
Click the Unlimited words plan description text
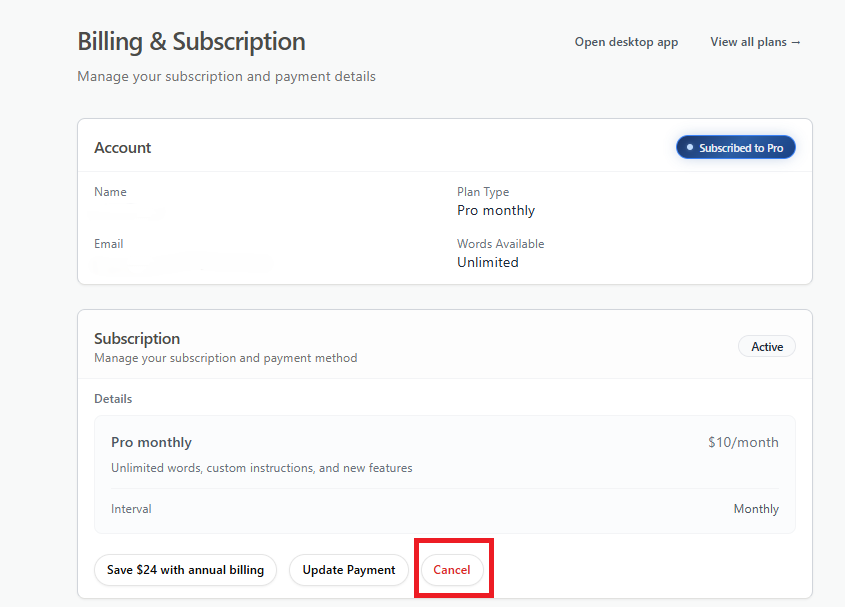click(x=261, y=468)
